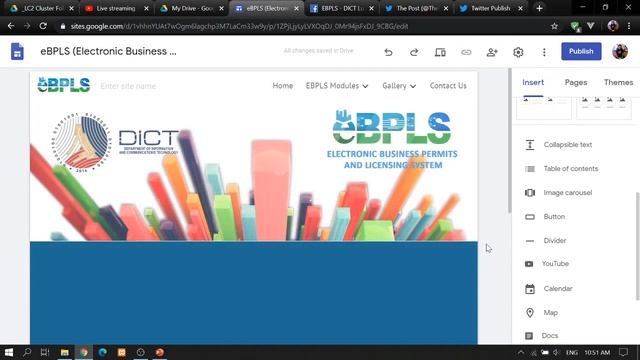Open the Windows Start menu
This screenshot has height=360, width=640.
pyautogui.click(x=9, y=352)
